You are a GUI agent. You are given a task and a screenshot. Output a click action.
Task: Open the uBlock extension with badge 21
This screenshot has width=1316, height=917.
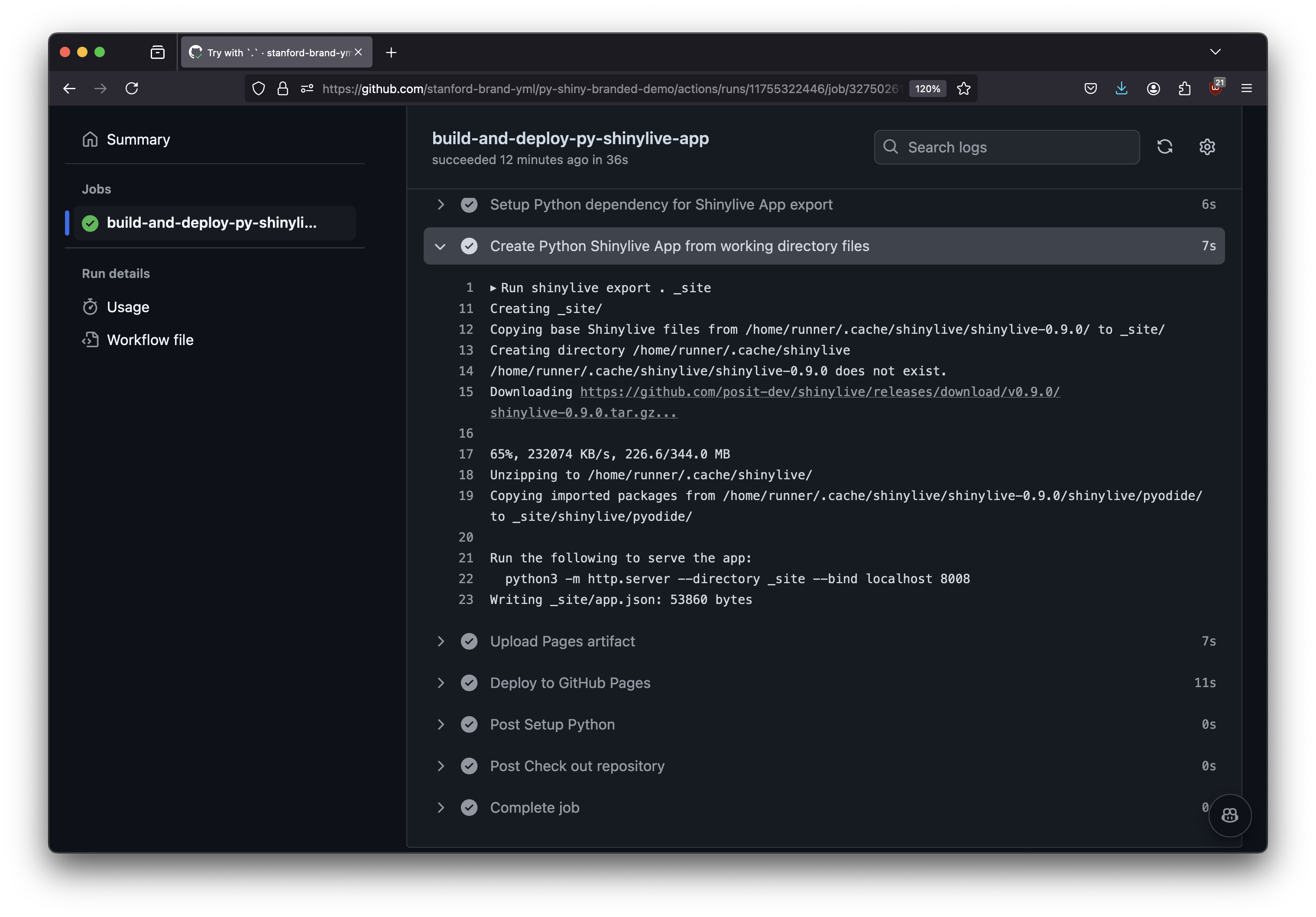pos(1216,87)
